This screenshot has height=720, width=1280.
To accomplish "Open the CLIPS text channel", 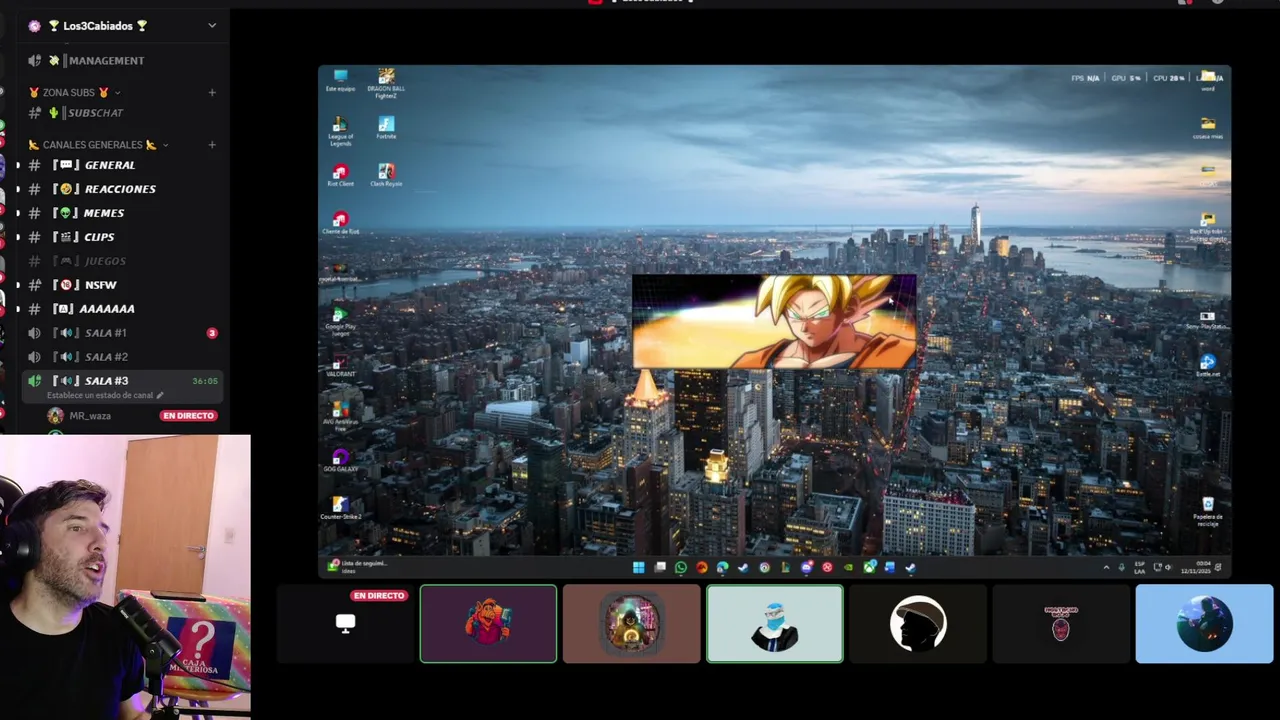I will pyautogui.click(x=122, y=237).
